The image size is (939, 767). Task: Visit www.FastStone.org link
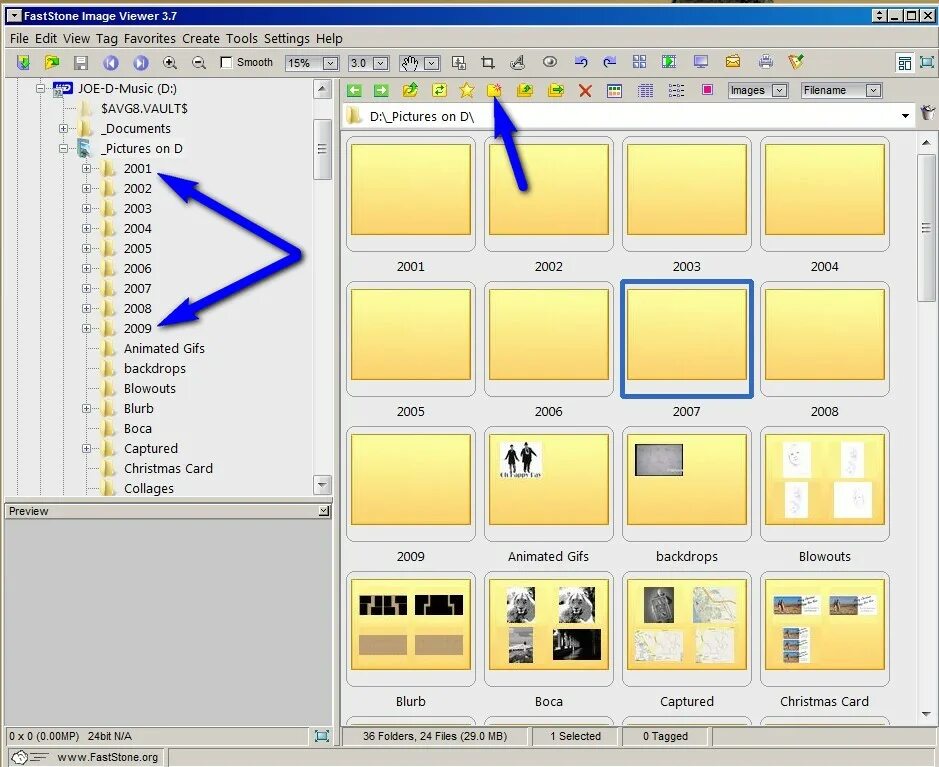pyautogui.click(x=108, y=757)
